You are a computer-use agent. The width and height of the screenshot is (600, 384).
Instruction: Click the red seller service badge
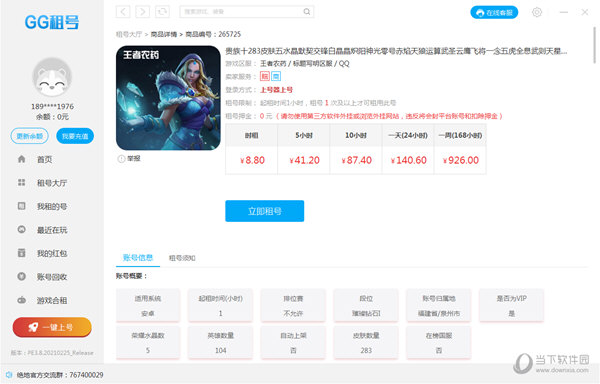pyautogui.click(x=265, y=76)
